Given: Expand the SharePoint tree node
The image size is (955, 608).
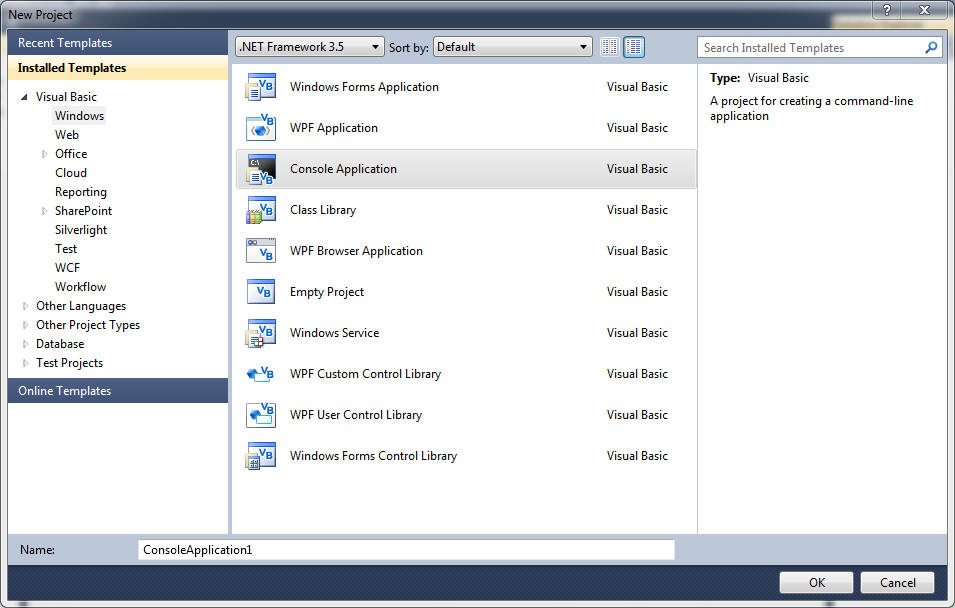Looking at the screenshot, I should point(44,211).
